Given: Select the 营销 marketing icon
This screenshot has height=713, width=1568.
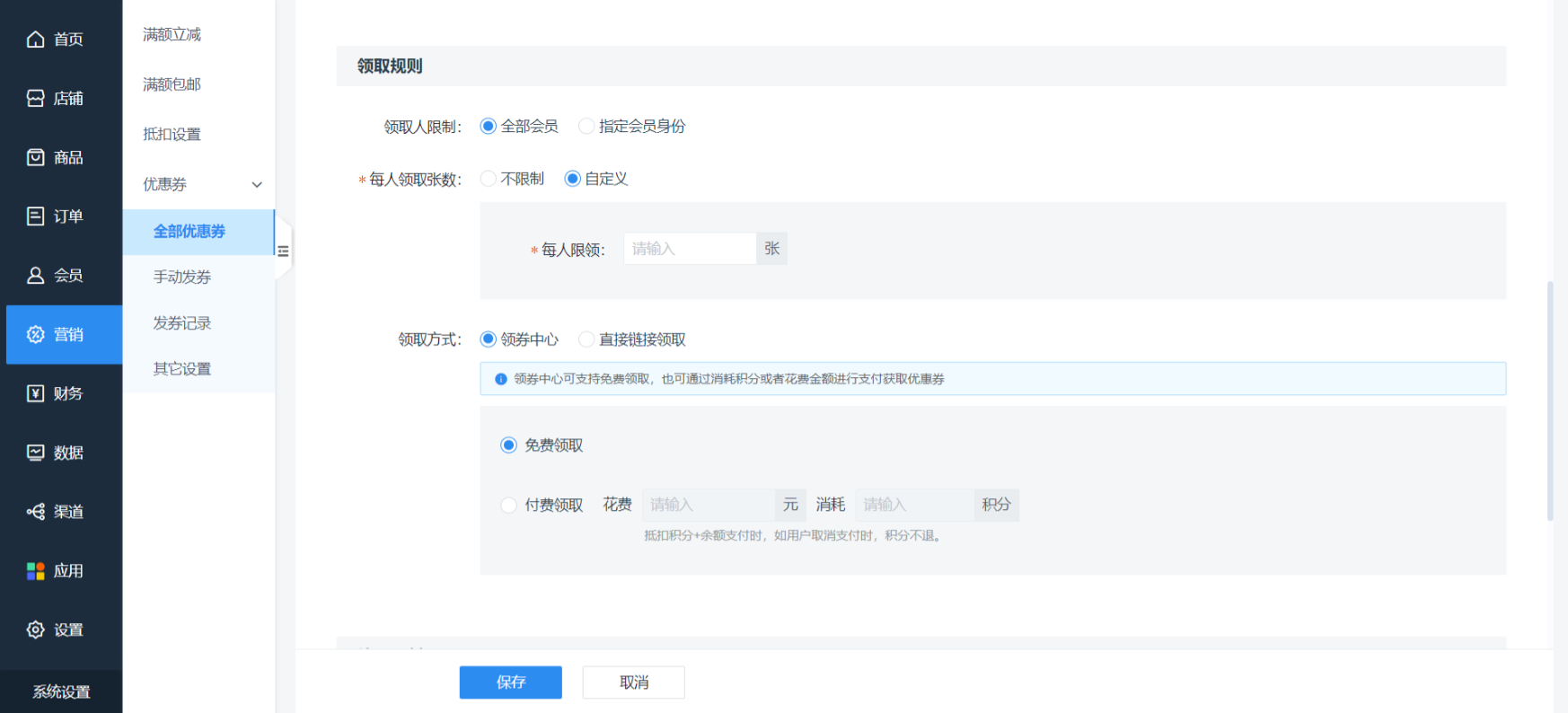Looking at the screenshot, I should click(36, 334).
